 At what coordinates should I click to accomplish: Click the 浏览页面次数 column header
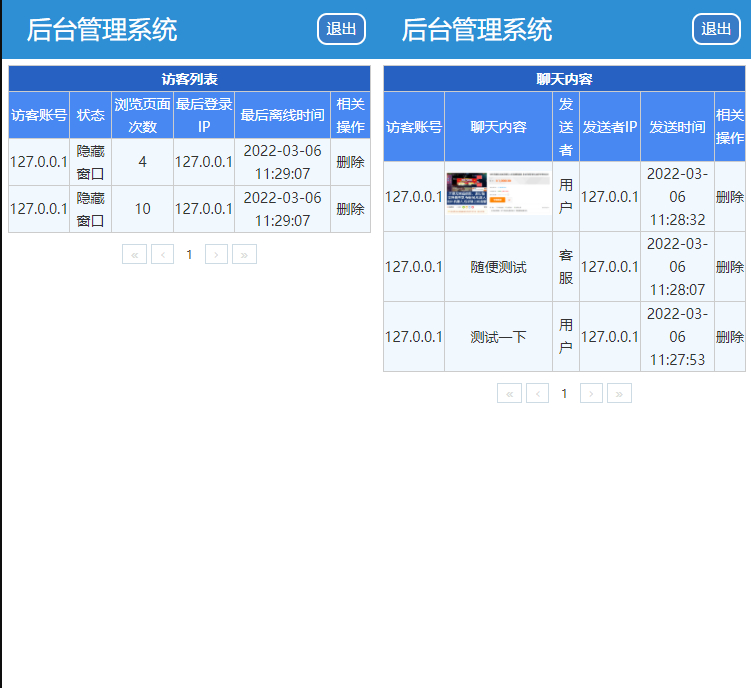coord(142,115)
